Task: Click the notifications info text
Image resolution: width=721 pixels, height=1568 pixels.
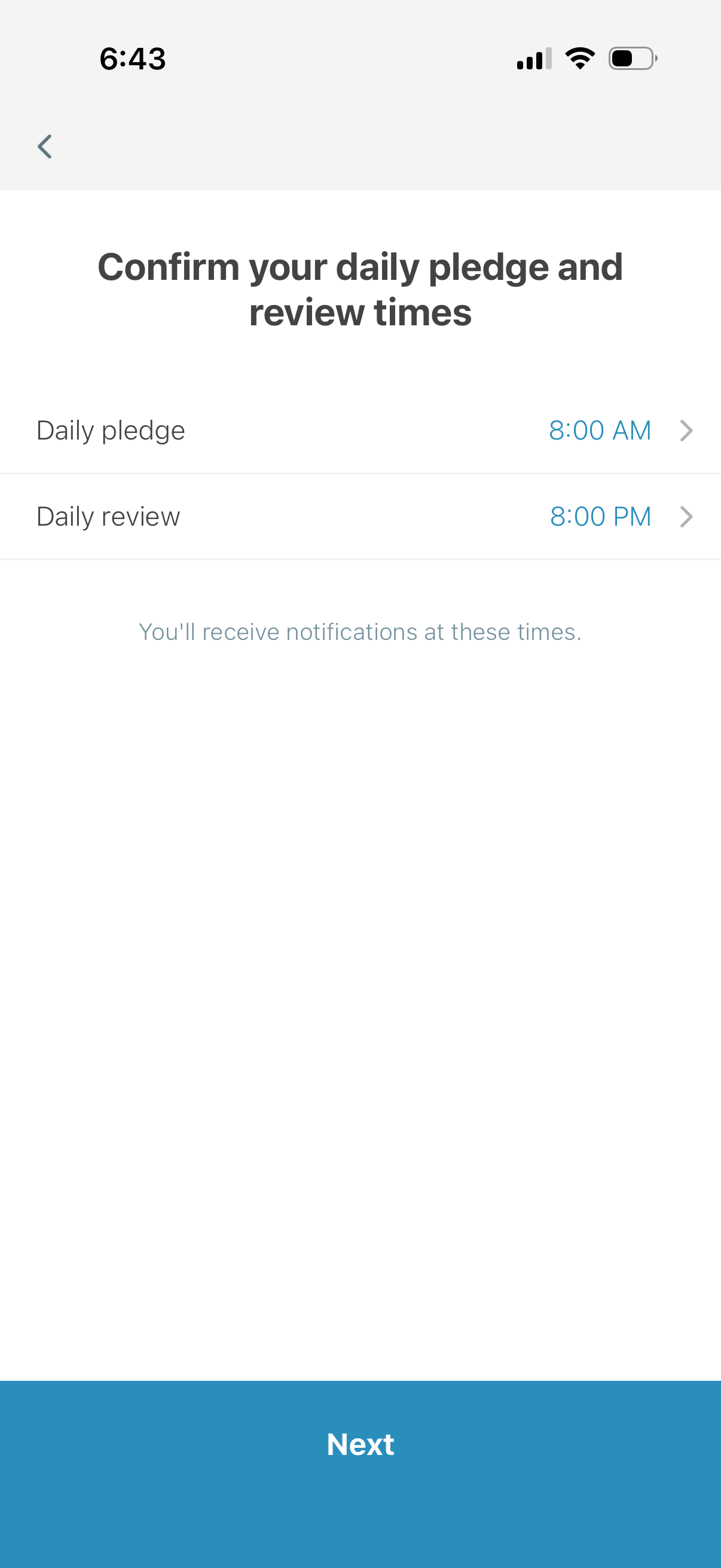Action: coord(360,632)
